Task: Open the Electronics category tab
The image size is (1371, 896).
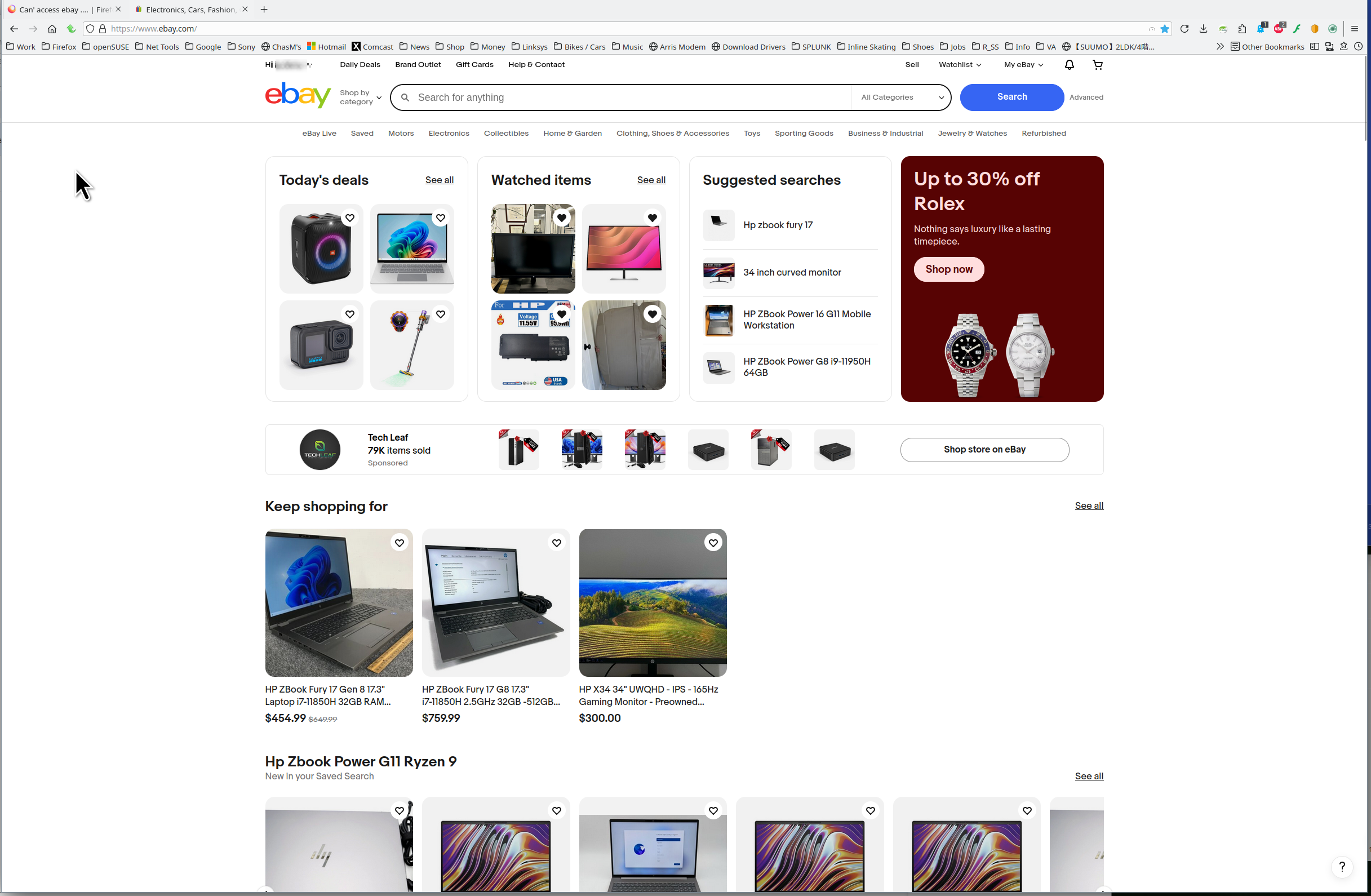Action: pos(449,134)
